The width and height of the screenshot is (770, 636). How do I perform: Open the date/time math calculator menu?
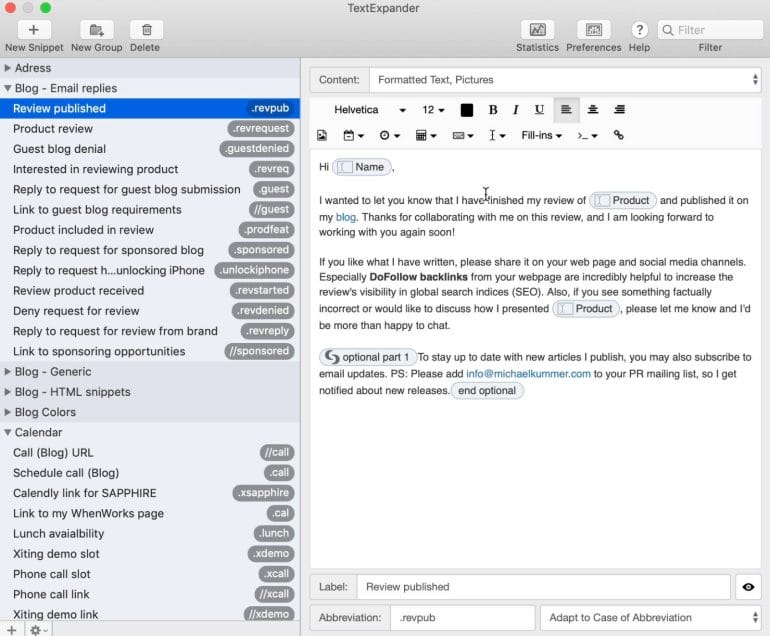(426, 136)
